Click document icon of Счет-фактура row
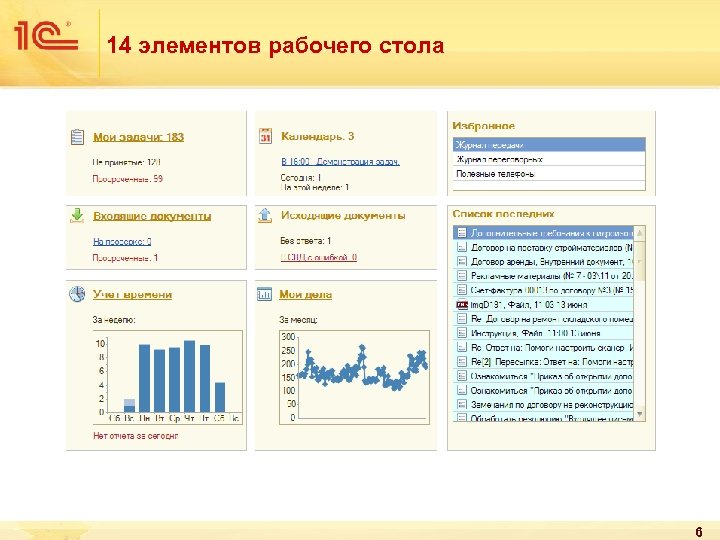The width and height of the screenshot is (720, 540). (x=461, y=290)
